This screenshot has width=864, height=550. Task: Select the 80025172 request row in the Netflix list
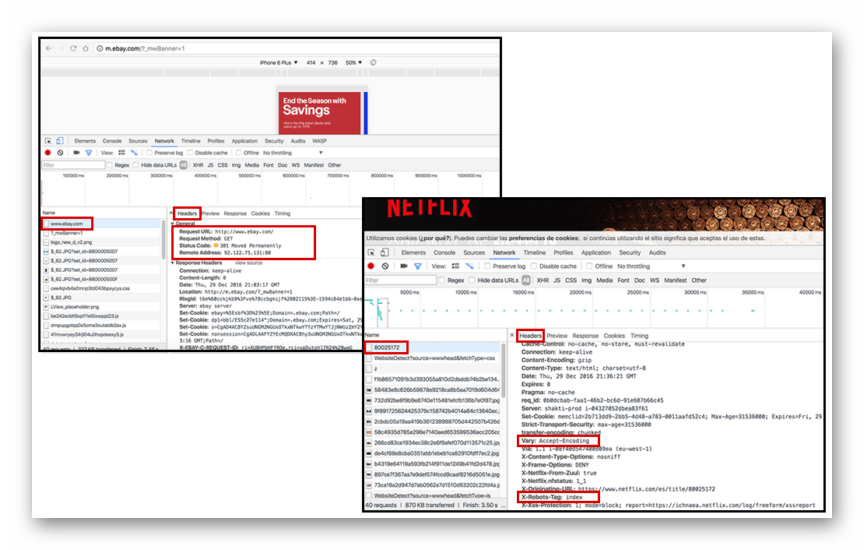(433, 347)
